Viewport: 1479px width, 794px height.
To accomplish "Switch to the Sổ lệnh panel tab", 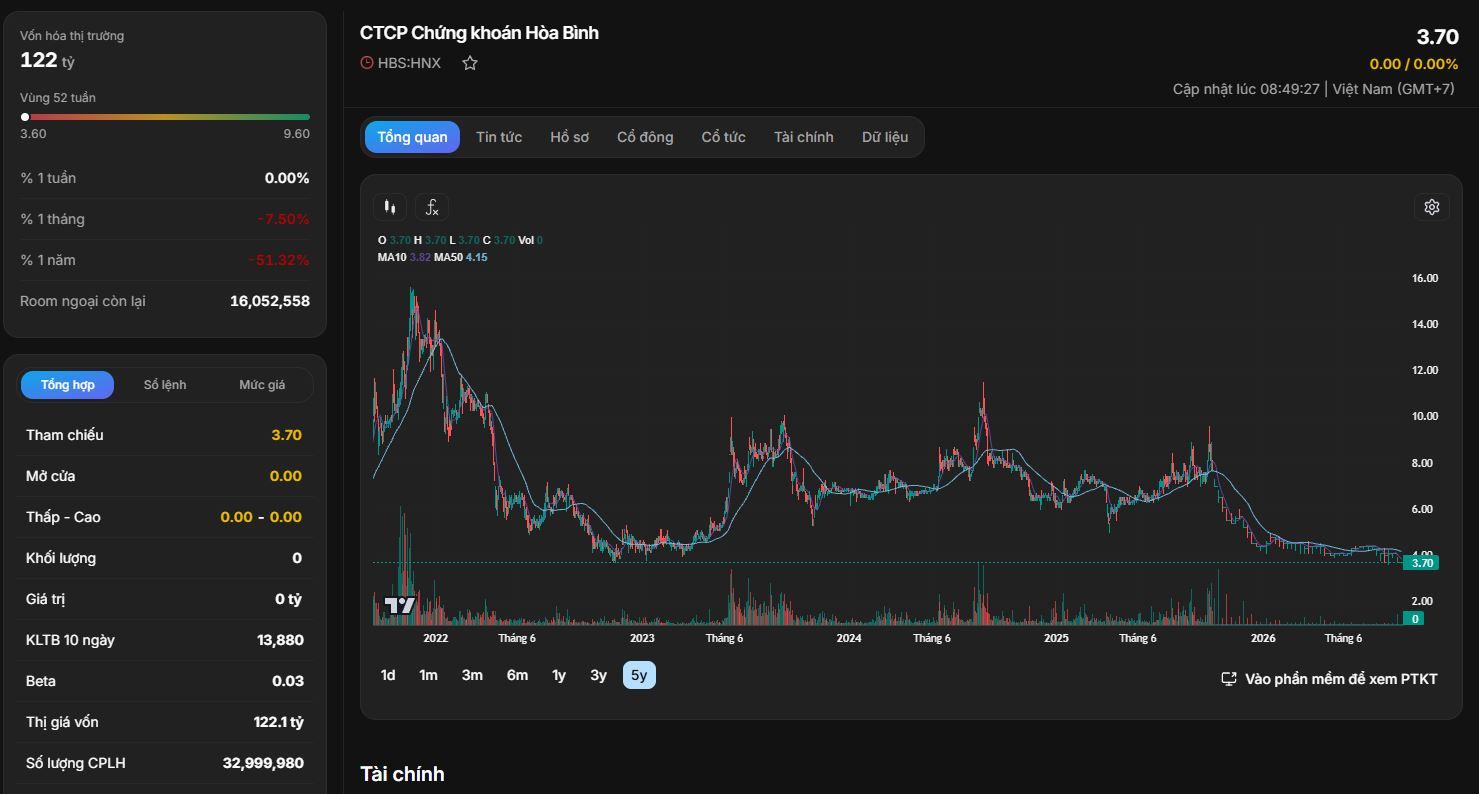I will tap(165, 385).
